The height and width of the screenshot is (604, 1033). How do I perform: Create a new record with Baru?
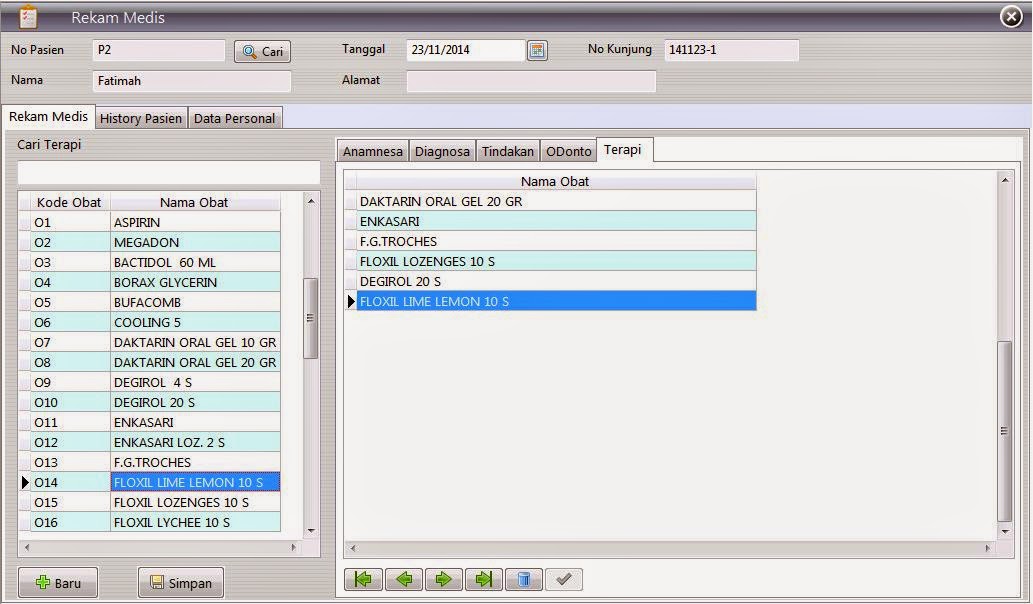pos(57,582)
